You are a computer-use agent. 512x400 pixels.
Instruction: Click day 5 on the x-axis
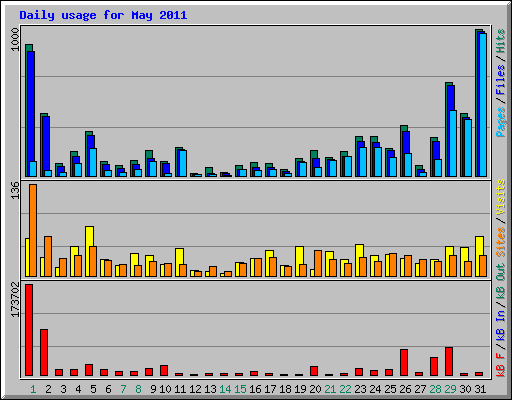click(x=93, y=389)
